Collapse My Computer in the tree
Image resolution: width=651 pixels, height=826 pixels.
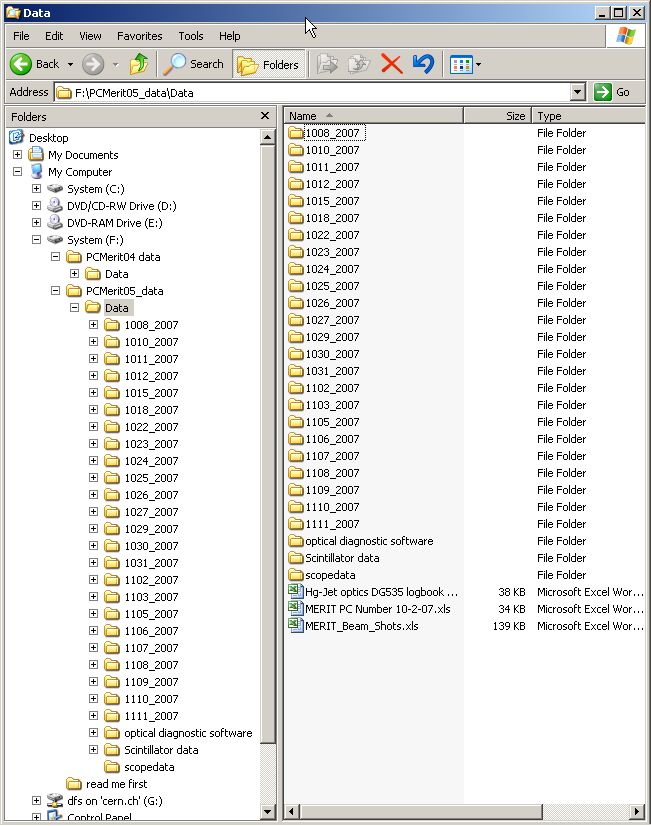click(x=17, y=171)
